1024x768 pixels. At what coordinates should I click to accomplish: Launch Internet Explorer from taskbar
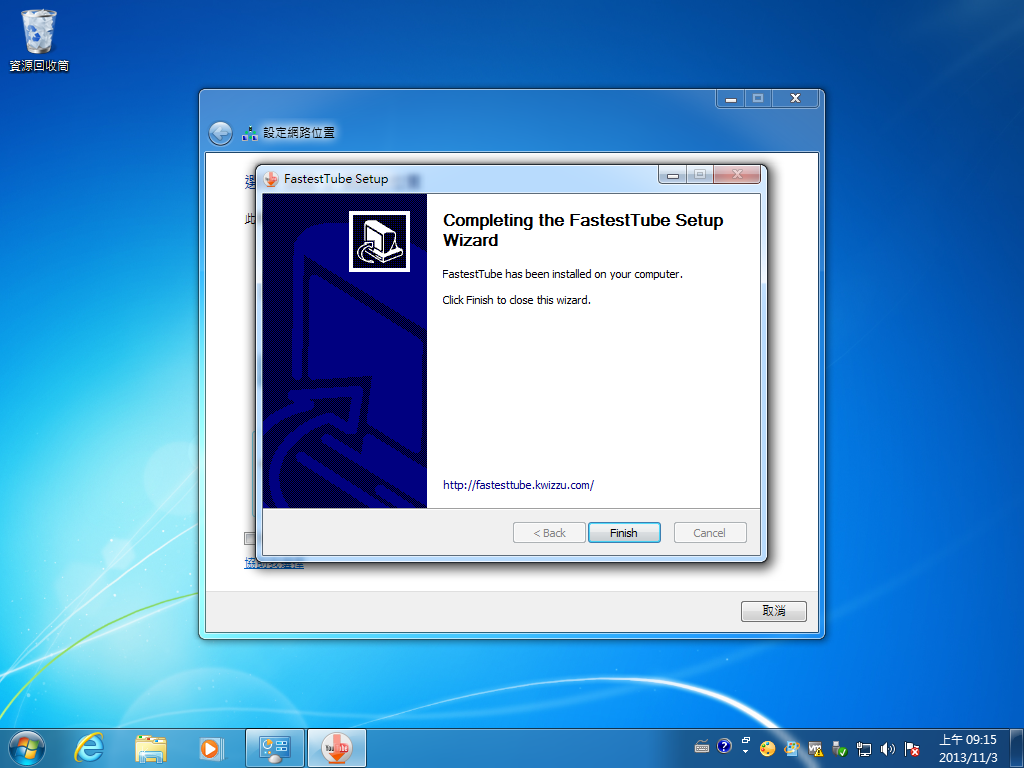pyautogui.click(x=89, y=748)
